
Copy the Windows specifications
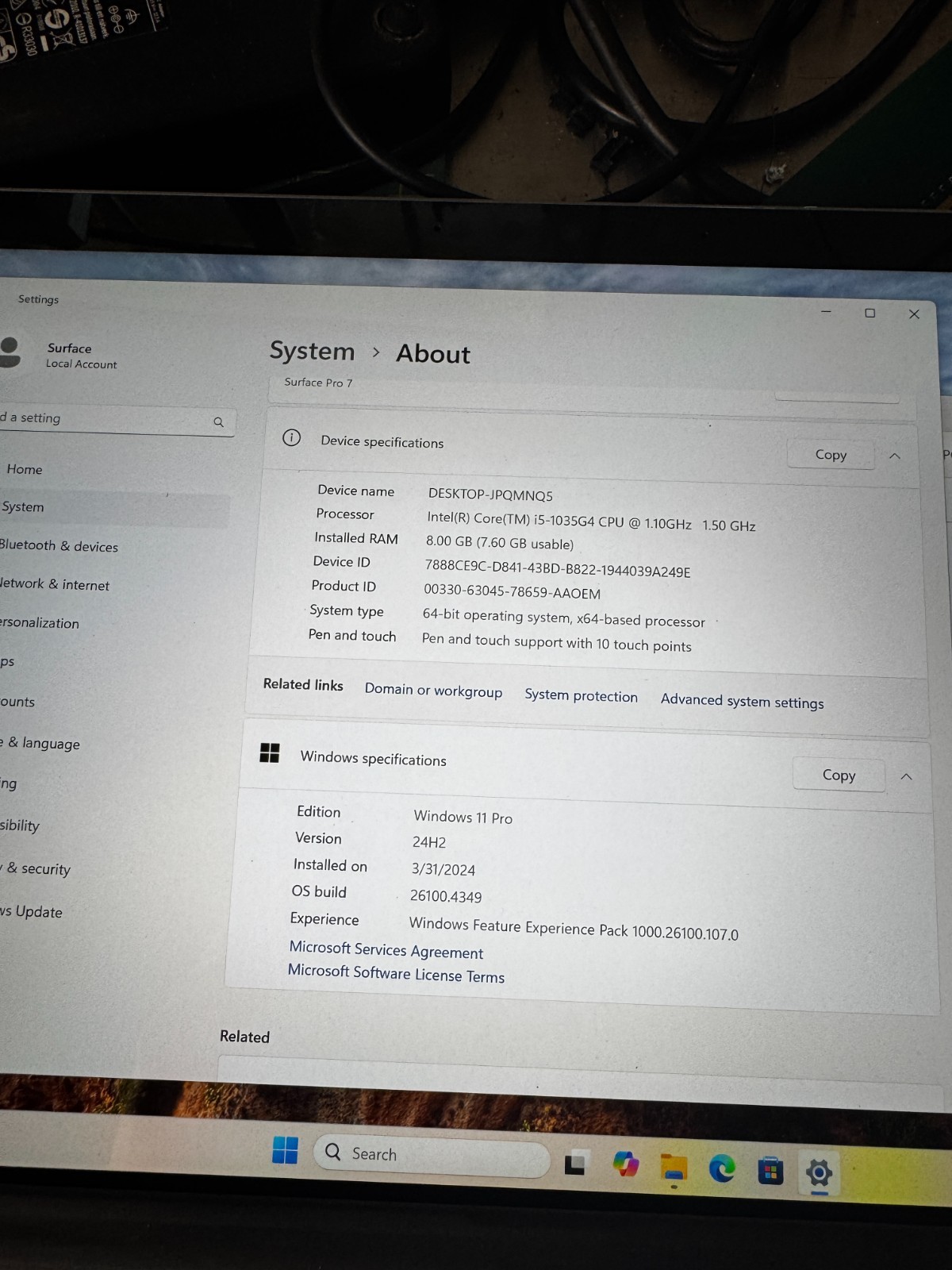[839, 775]
